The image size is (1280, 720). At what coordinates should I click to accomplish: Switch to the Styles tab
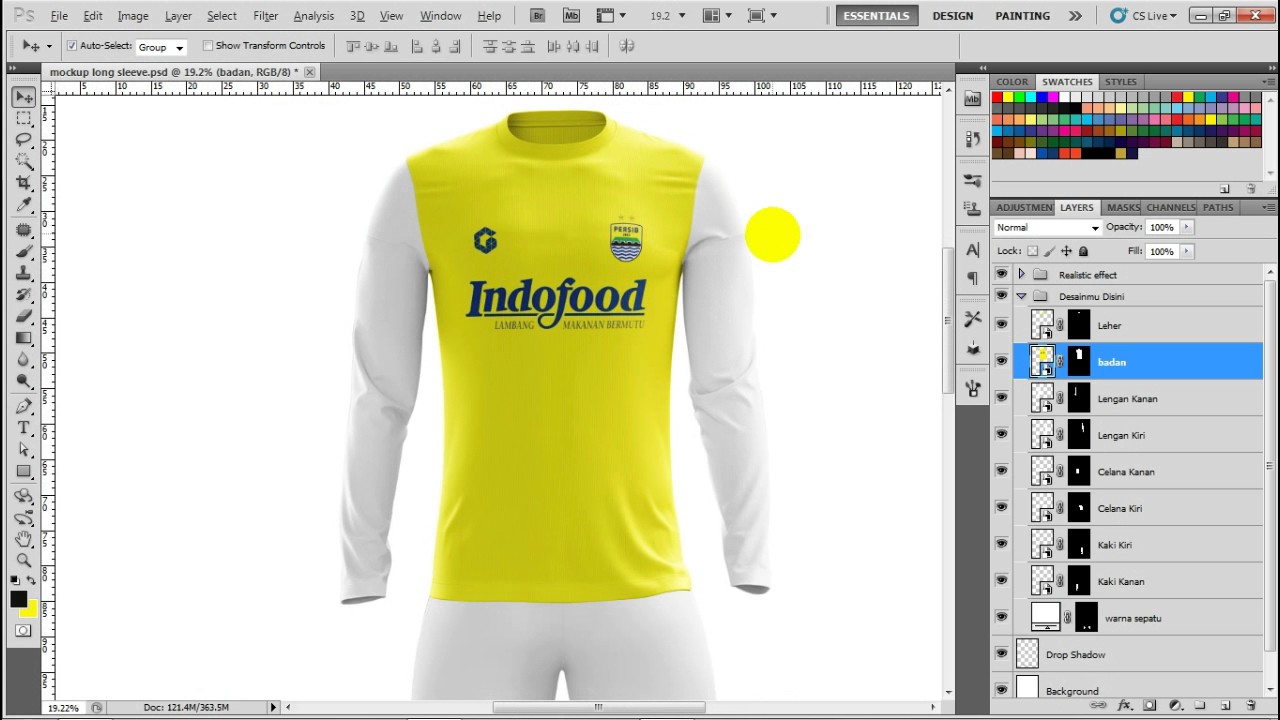coord(1120,82)
